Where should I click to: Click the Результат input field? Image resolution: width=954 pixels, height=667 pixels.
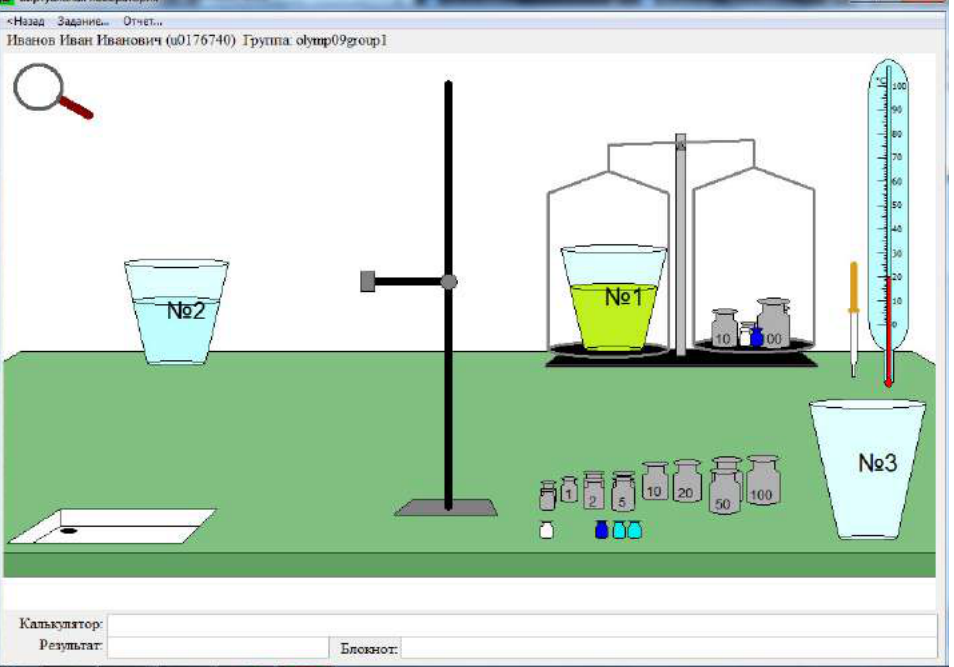(218, 648)
